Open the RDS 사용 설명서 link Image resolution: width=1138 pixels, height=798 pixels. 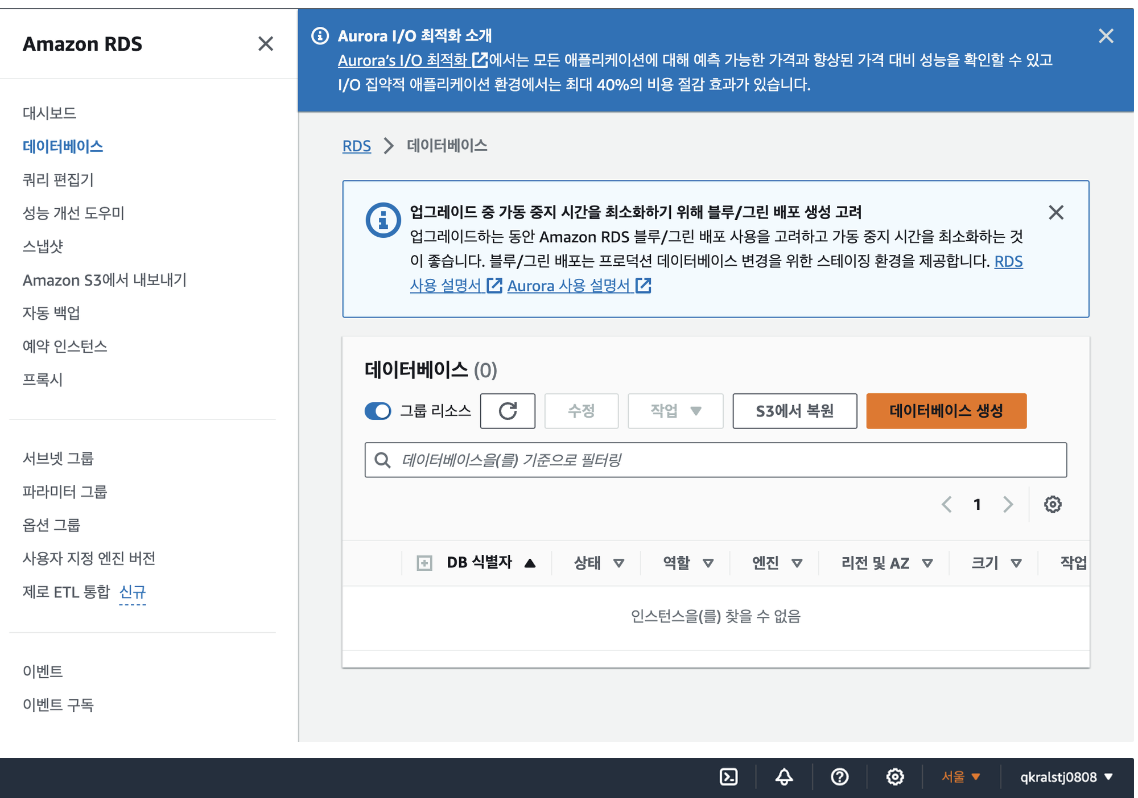point(456,286)
